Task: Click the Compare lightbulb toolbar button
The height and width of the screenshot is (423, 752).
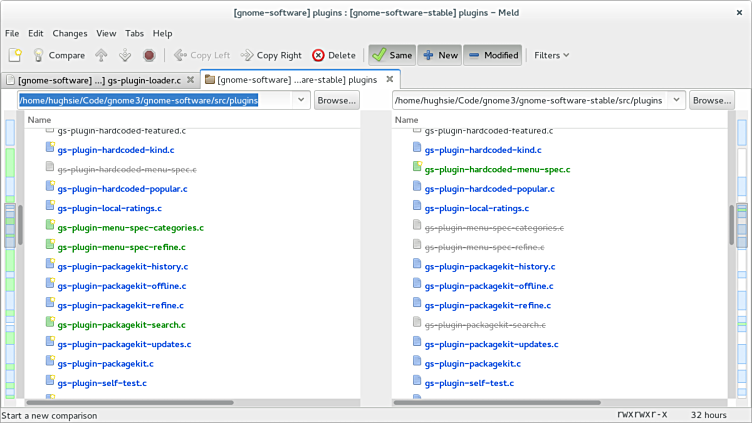Action: coord(59,55)
